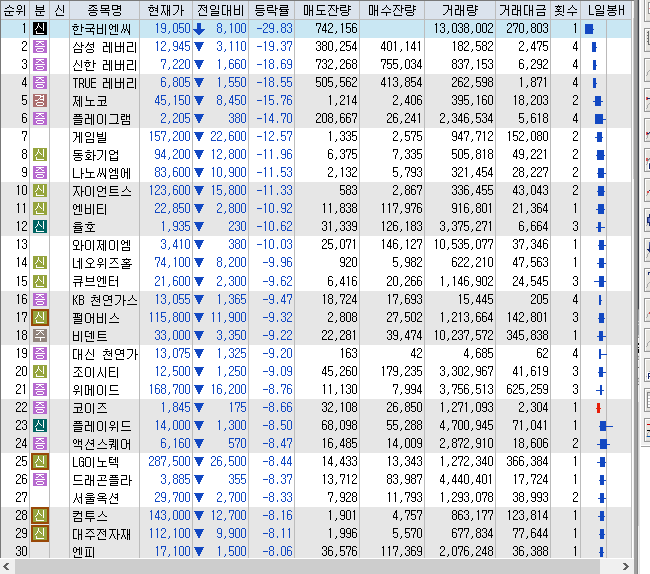Click the right arrow of horizontal scrollbar
Screen dimensions: 650x574
coord(626,567)
